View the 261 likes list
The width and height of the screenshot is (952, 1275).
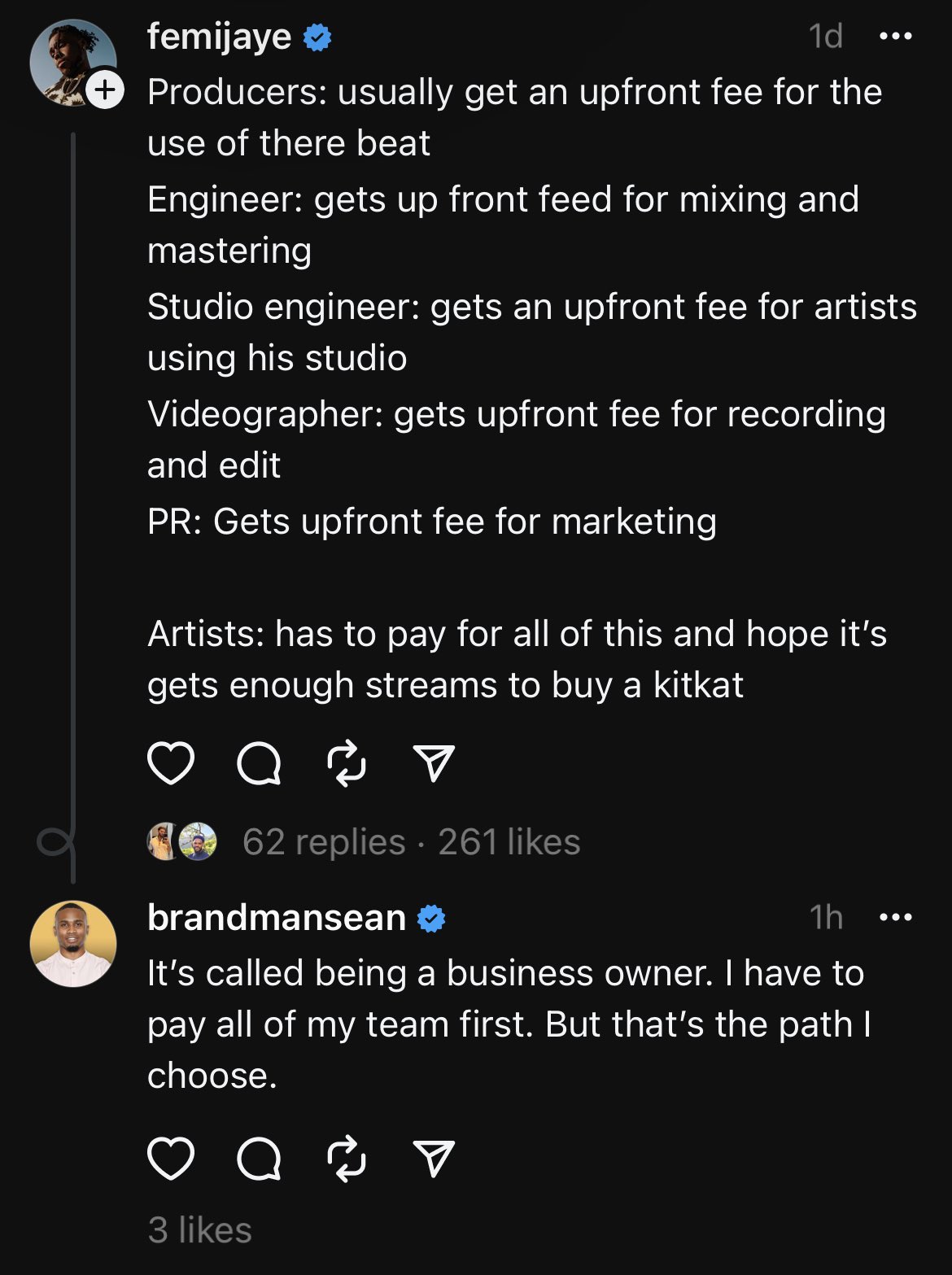pyautogui.click(x=509, y=842)
